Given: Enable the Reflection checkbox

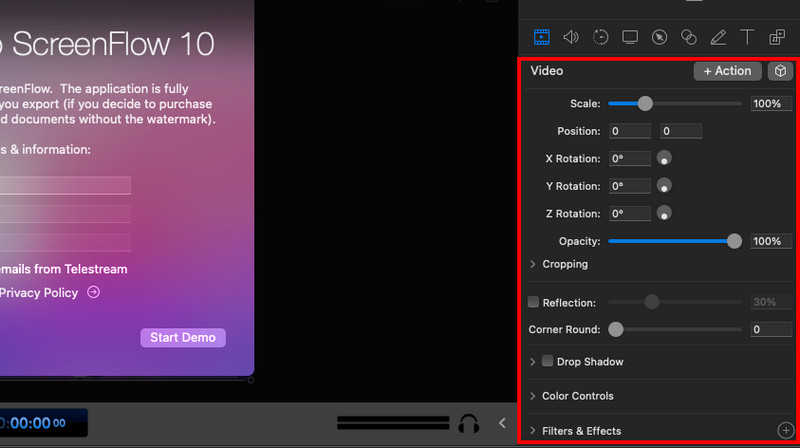Looking at the screenshot, I should tap(533, 302).
